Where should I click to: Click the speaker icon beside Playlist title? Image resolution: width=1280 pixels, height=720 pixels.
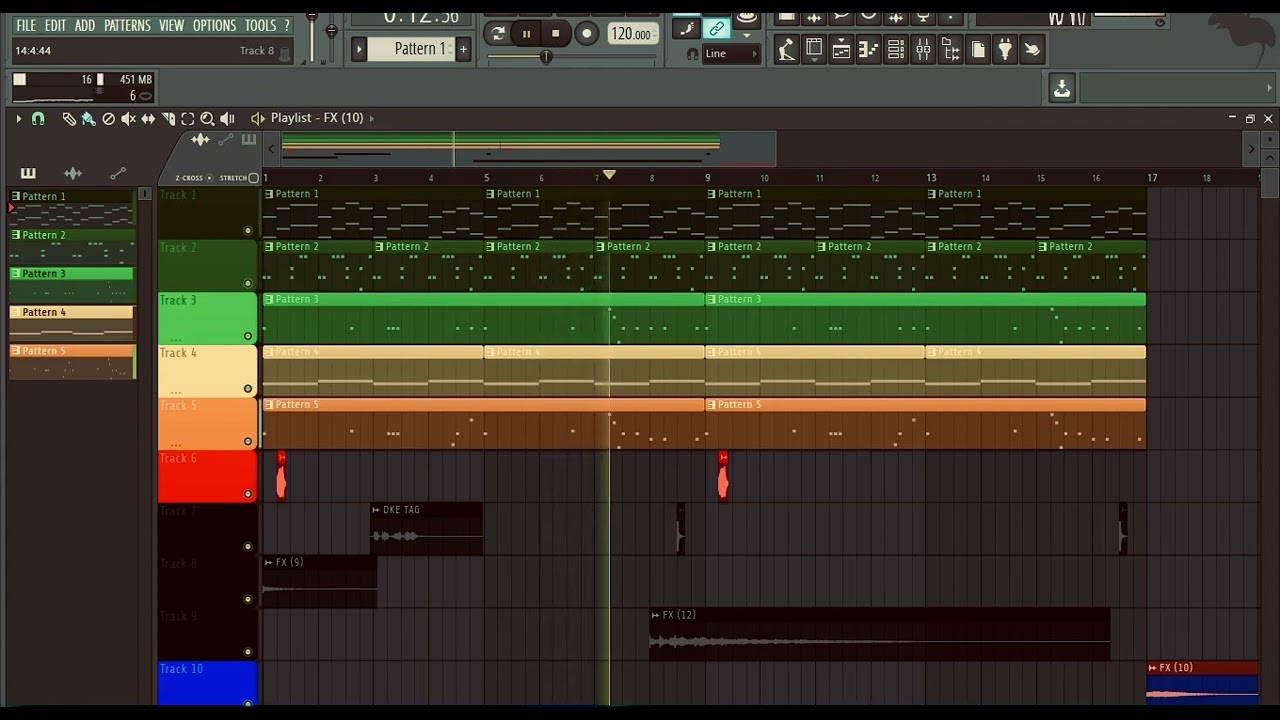(x=258, y=118)
